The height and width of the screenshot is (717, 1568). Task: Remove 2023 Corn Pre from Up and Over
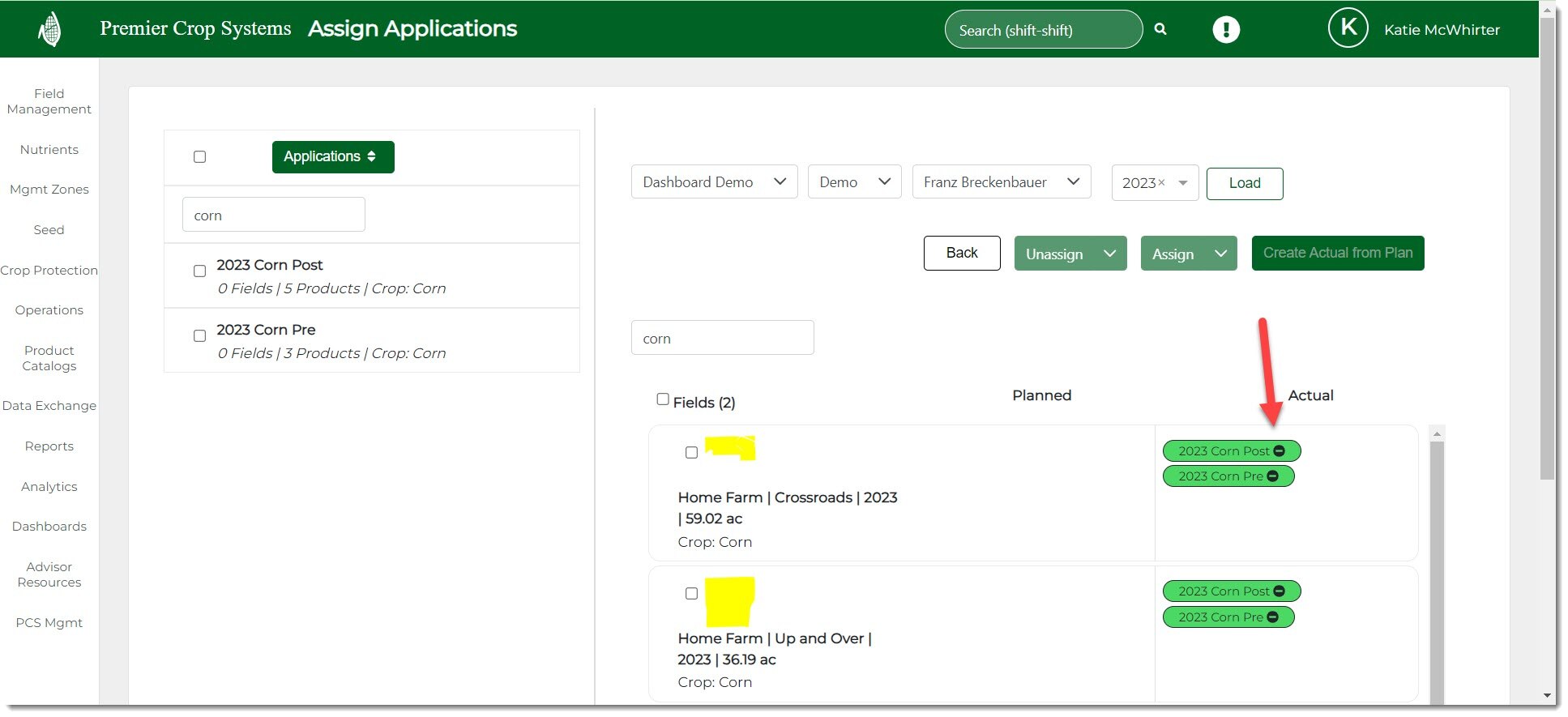(1273, 617)
